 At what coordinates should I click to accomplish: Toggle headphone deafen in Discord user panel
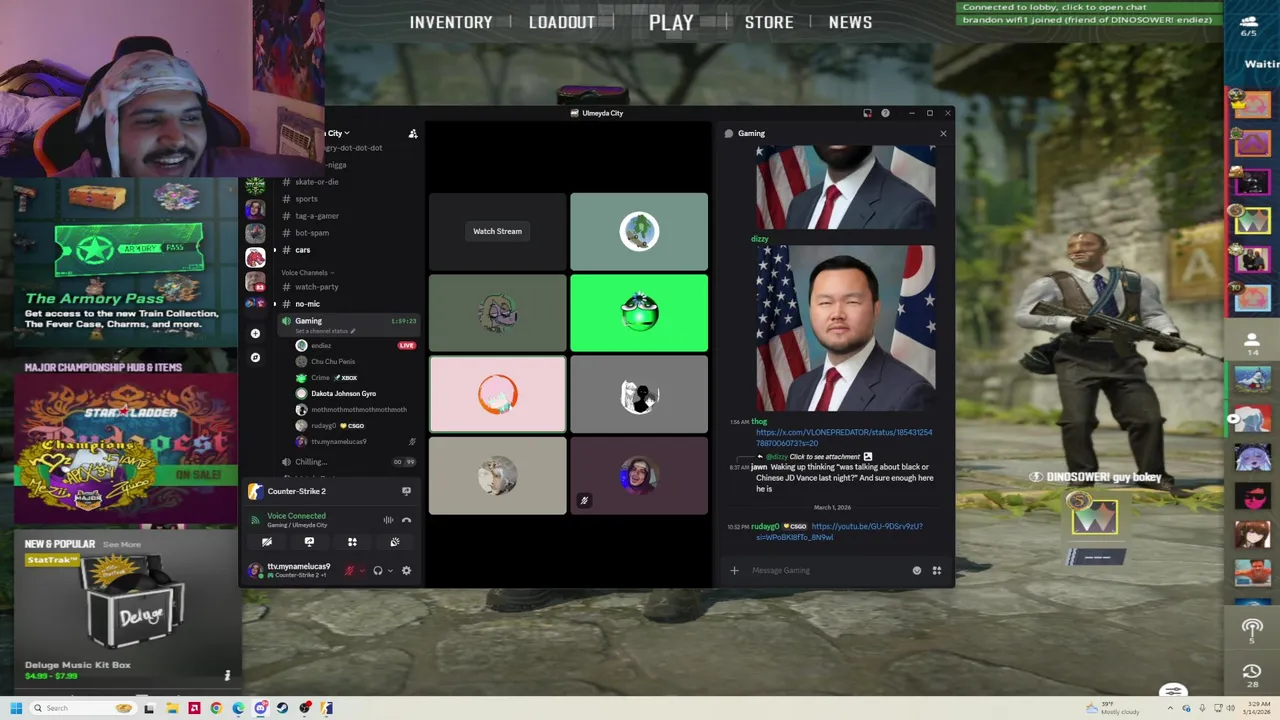point(378,570)
